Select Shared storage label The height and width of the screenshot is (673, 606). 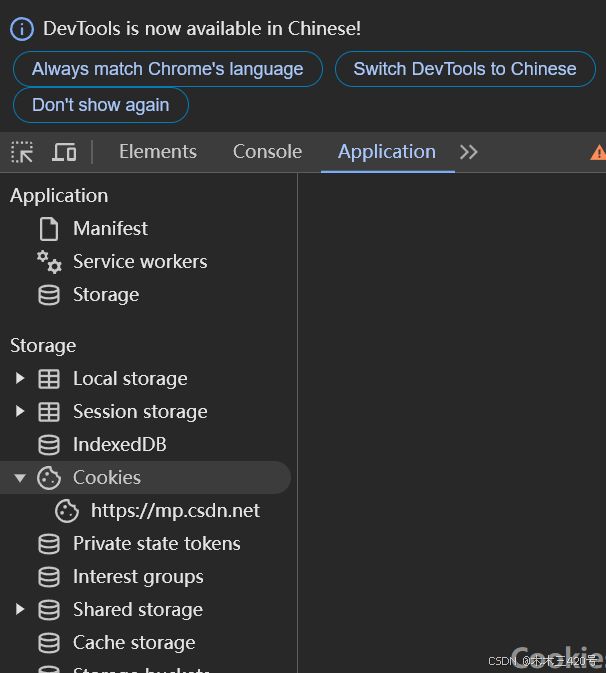138,610
